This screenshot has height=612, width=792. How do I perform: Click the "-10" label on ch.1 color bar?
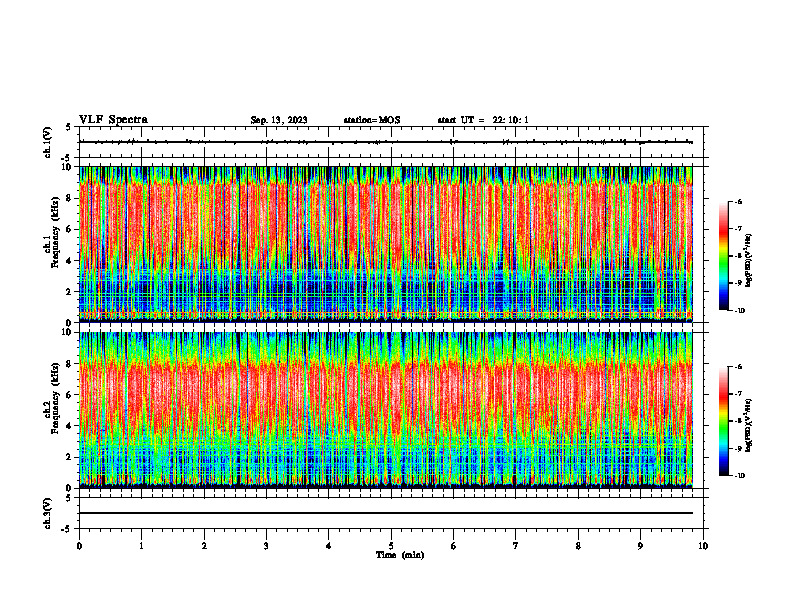(740, 310)
